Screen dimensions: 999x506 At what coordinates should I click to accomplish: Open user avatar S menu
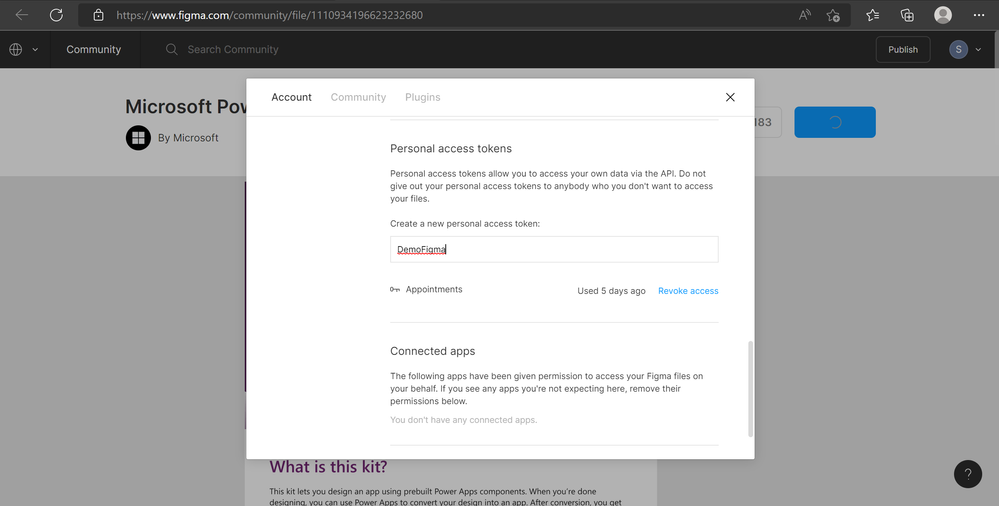[x=958, y=49]
